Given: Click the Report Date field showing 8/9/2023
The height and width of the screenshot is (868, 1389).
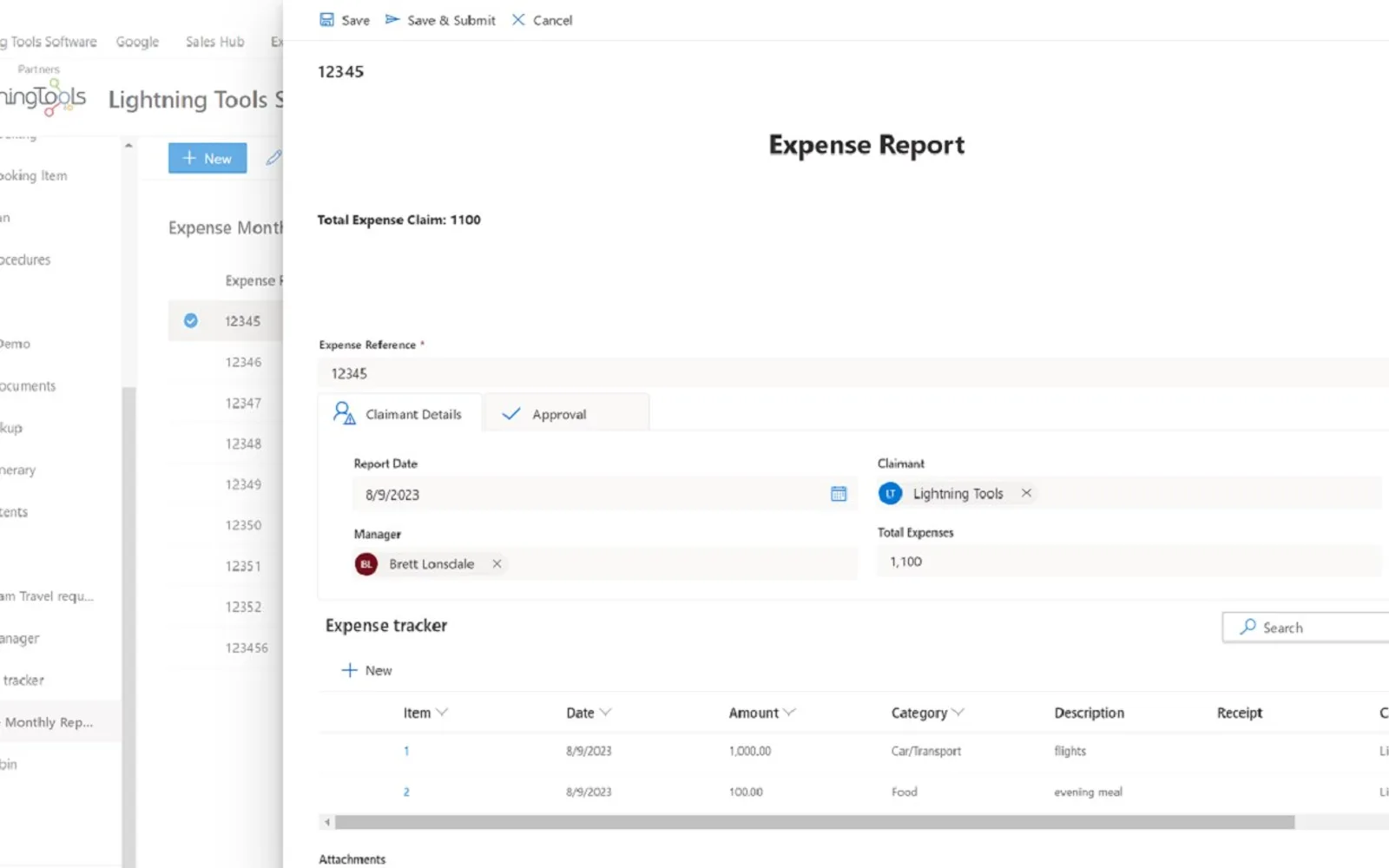Looking at the screenshot, I should point(605,495).
